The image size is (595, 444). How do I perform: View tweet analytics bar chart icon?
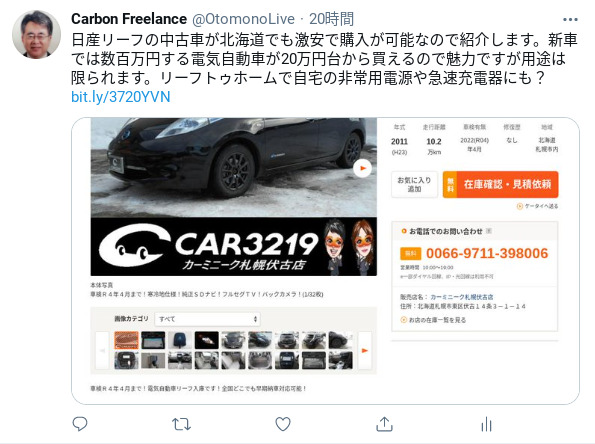(x=486, y=424)
